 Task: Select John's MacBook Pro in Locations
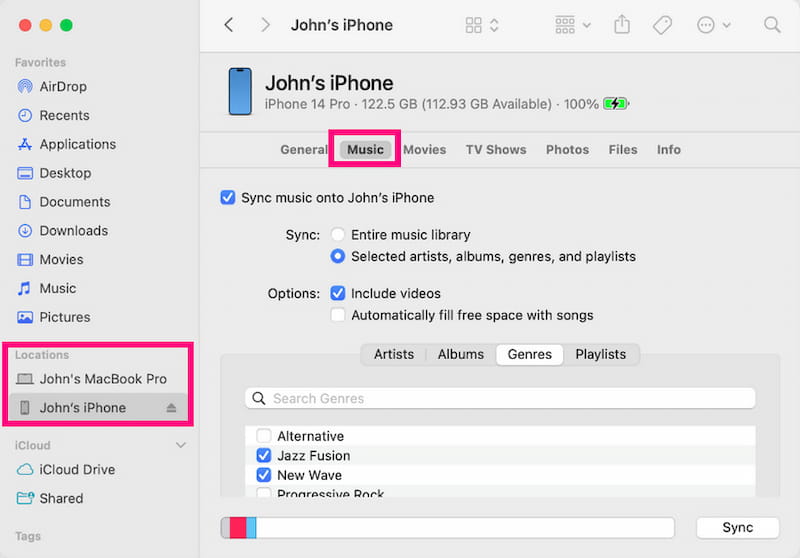click(91, 379)
